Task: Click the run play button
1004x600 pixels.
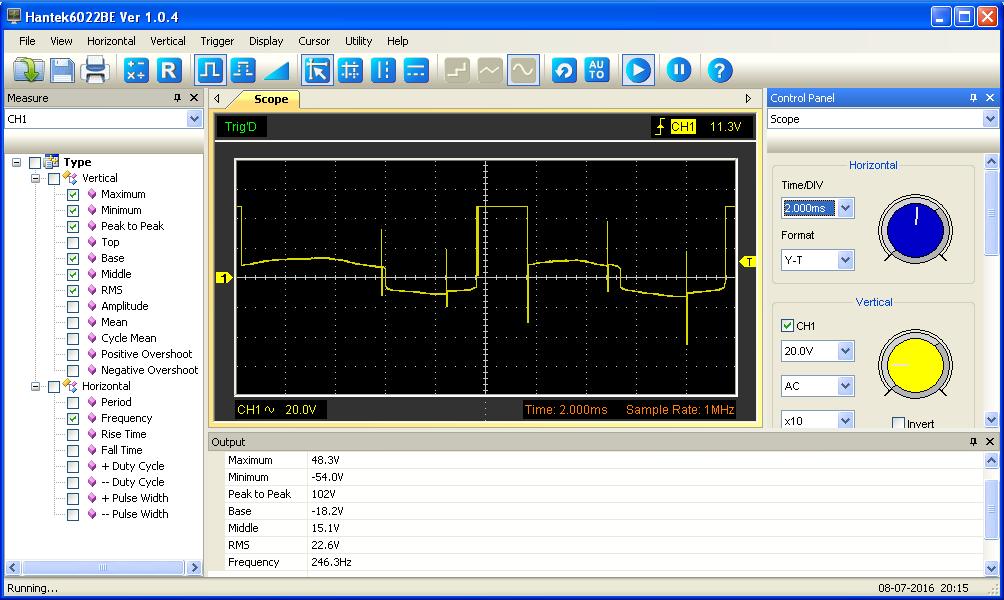Action: coord(638,70)
